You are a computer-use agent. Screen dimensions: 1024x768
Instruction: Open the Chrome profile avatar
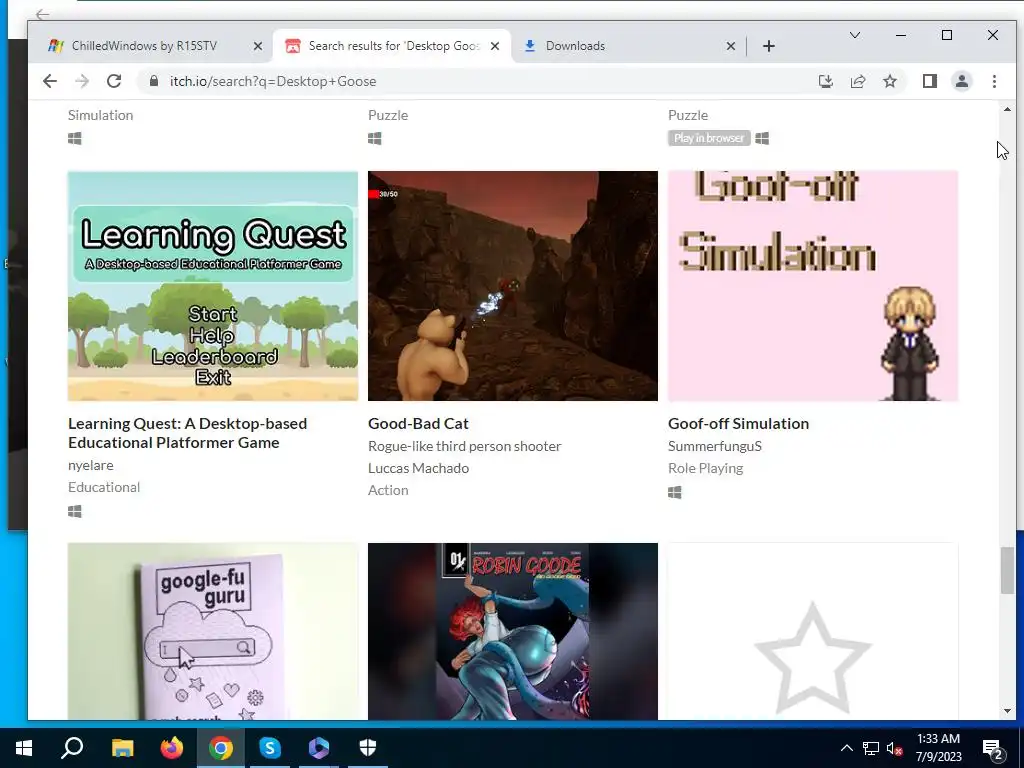961,81
